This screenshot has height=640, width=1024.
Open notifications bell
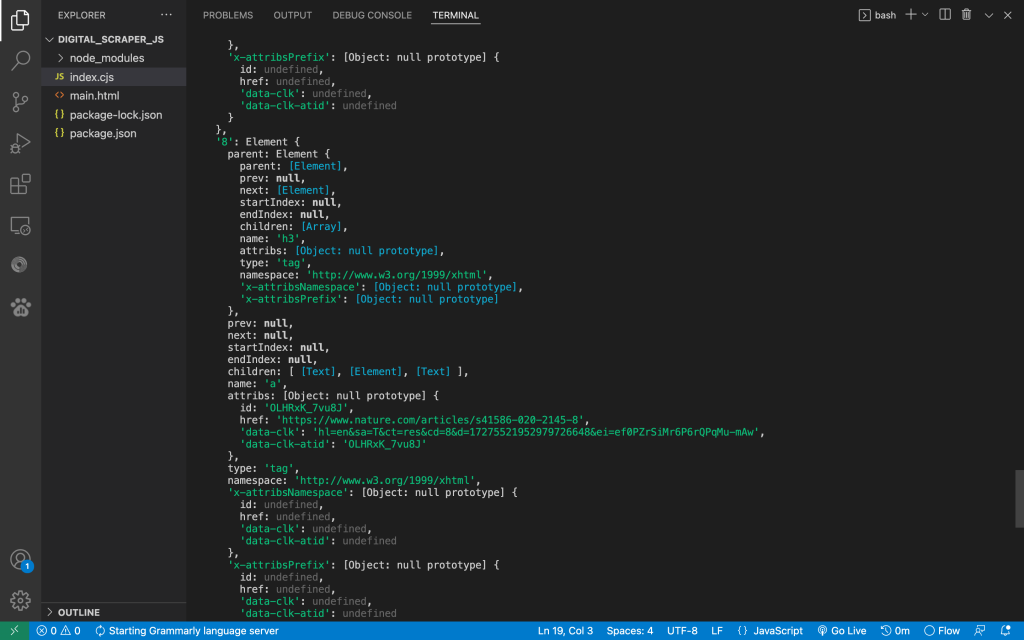pyautogui.click(x=1006, y=631)
